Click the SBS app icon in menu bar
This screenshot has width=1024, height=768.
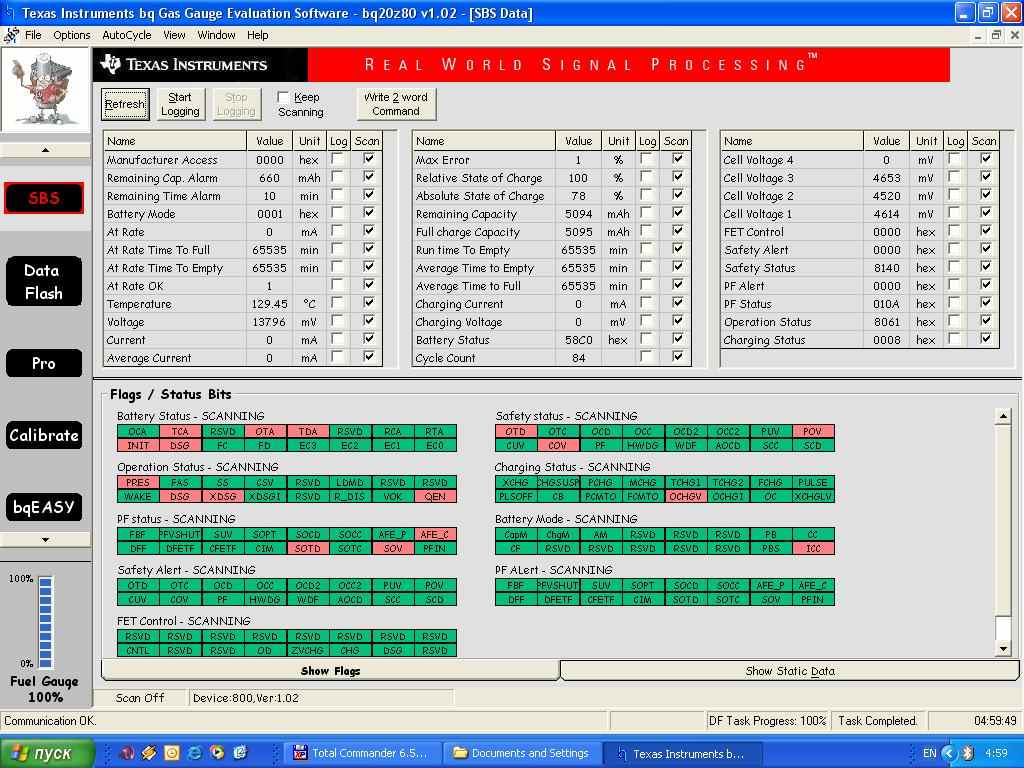coord(10,35)
